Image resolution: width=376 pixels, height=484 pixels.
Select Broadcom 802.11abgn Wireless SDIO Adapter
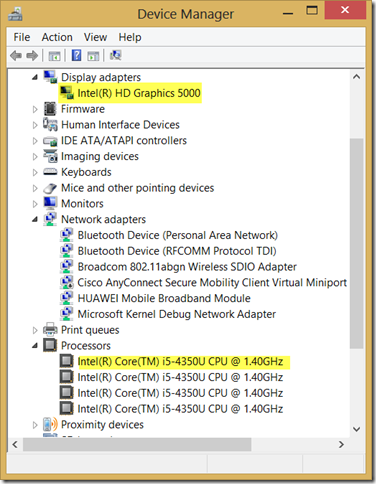187,267
